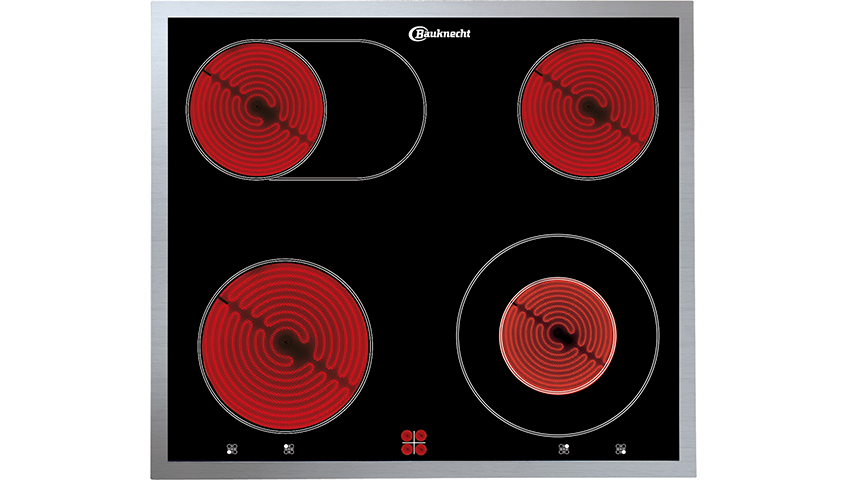Select the large front-left heating element
Image resolution: width=848 pixels, height=480 pixels.
[x=286, y=345]
